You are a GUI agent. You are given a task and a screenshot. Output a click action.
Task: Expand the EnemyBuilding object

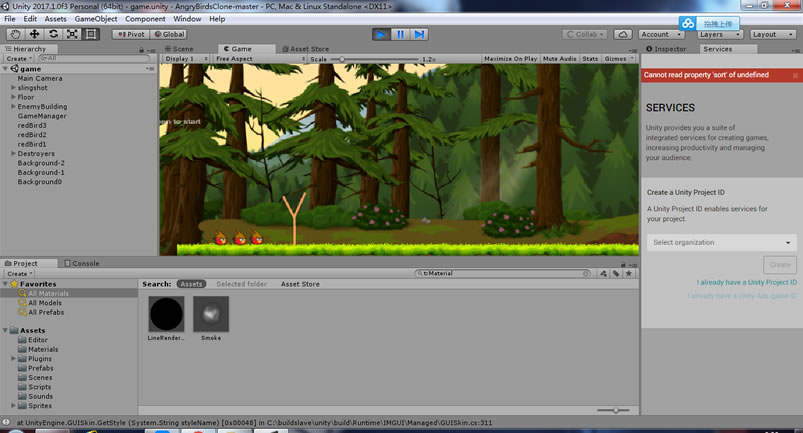pos(13,106)
